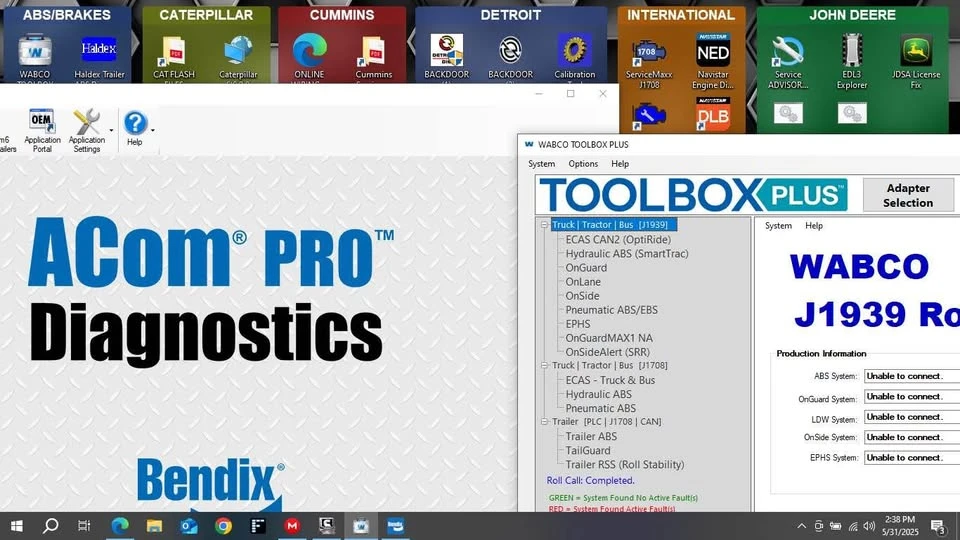This screenshot has height=540, width=960.
Task: Select OnGuardMAX1 NA in tree
Action: 609,338
